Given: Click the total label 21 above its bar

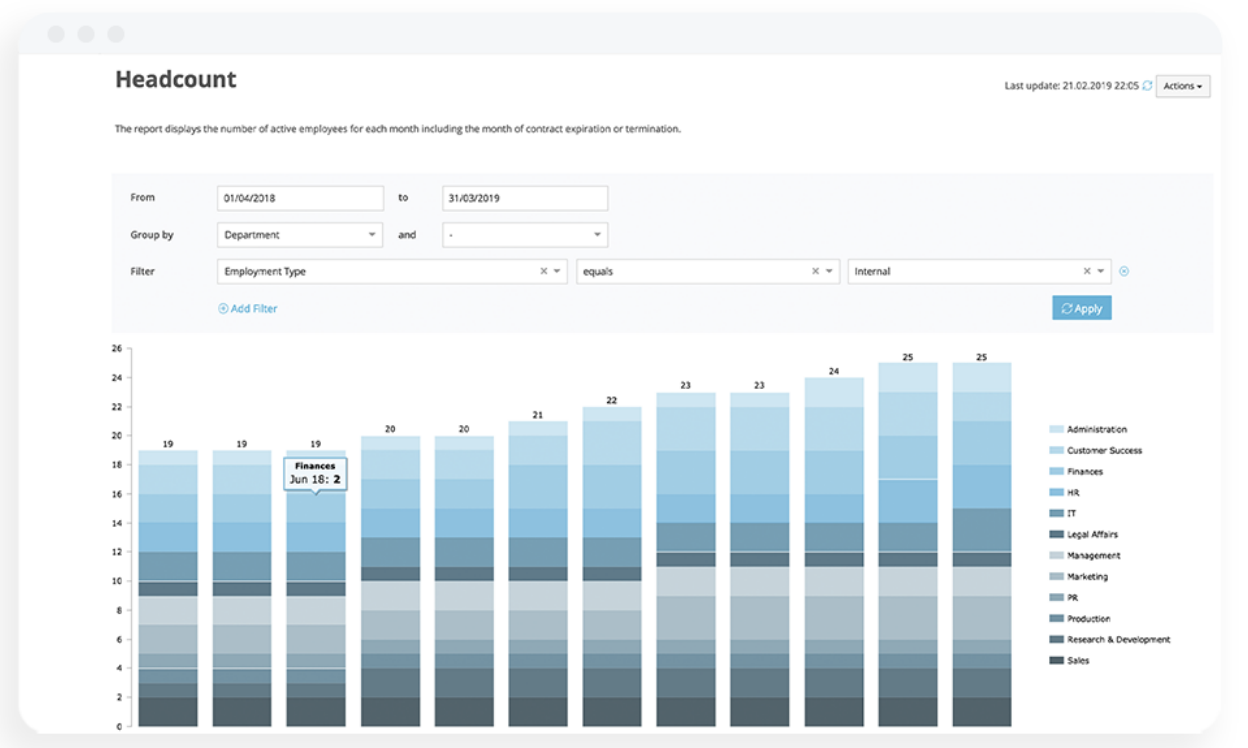Looking at the screenshot, I should tap(538, 414).
